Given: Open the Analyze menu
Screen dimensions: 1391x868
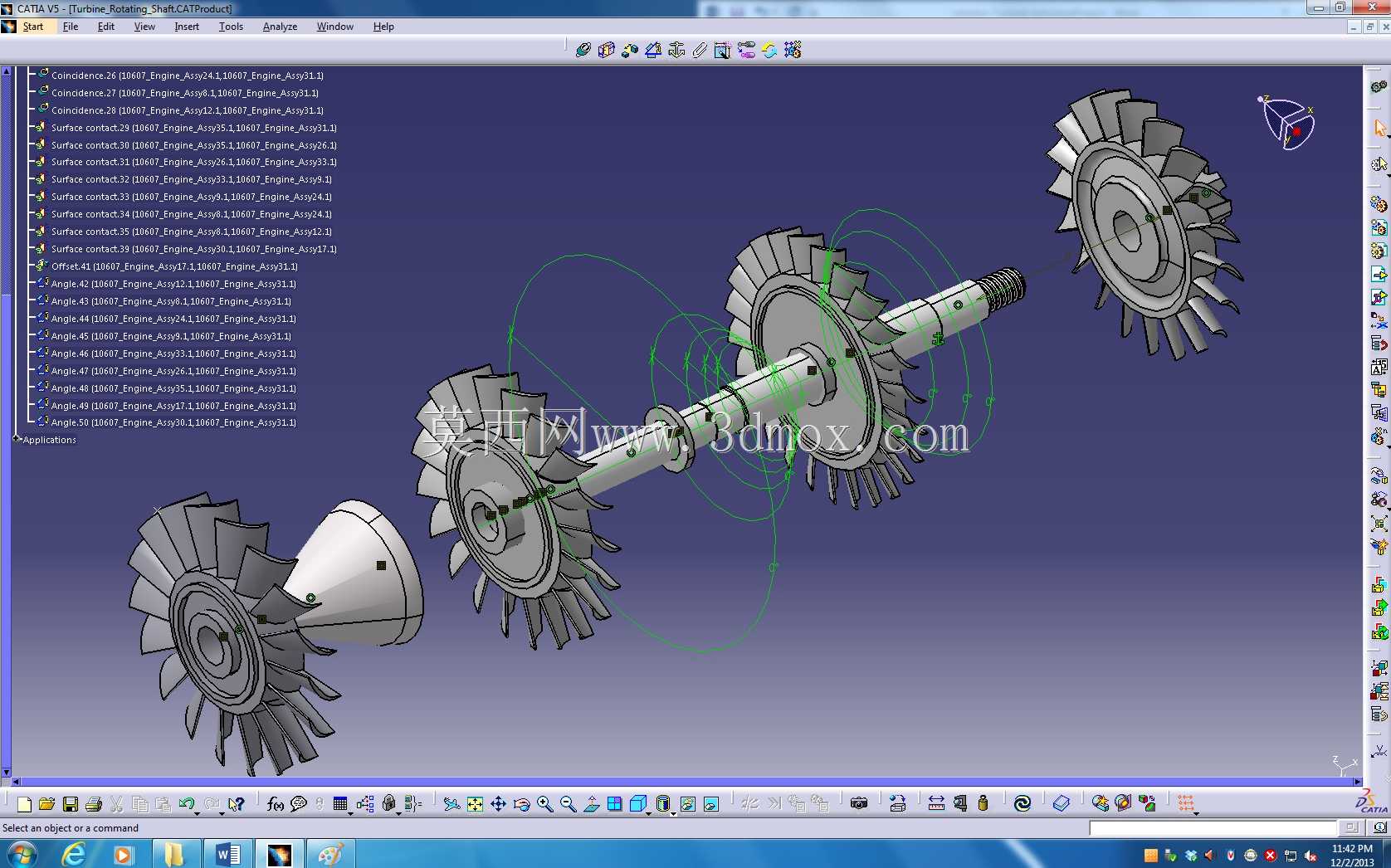Looking at the screenshot, I should [280, 27].
